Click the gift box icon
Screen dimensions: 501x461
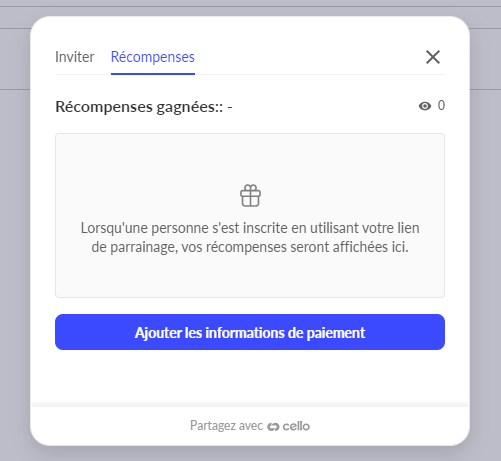click(x=250, y=196)
